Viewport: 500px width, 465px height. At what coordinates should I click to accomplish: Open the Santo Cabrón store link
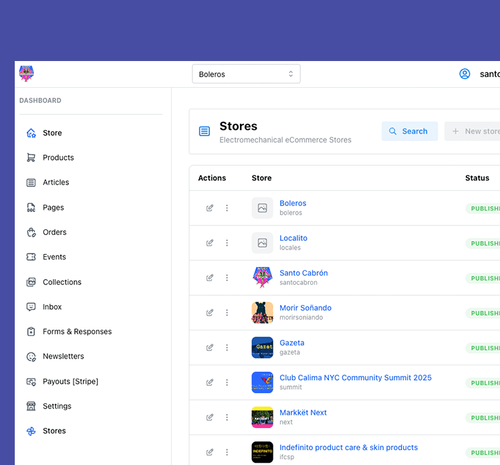[x=304, y=273]
